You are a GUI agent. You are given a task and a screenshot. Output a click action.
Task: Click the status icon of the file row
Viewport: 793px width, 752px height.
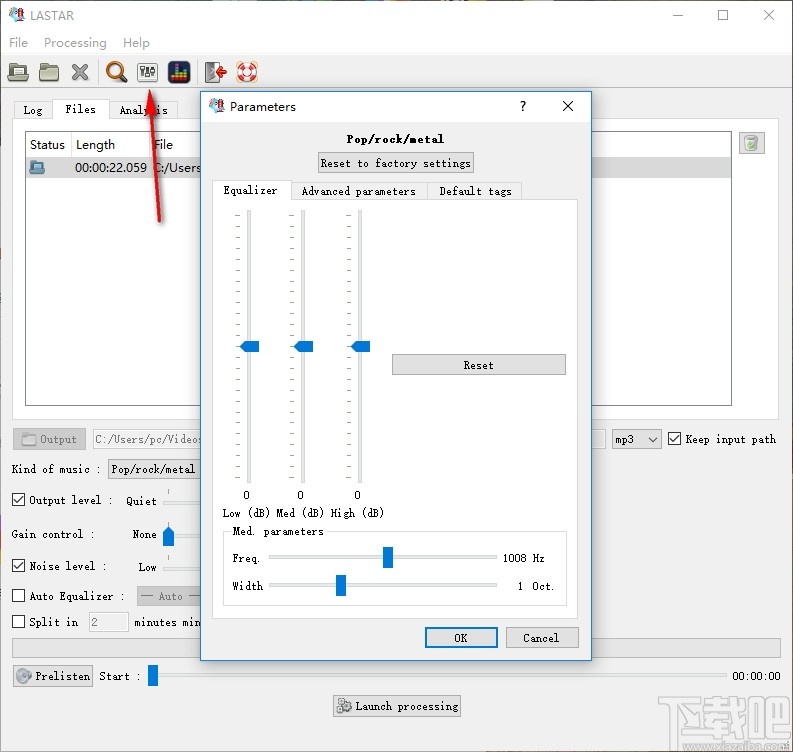click(37, 167)
